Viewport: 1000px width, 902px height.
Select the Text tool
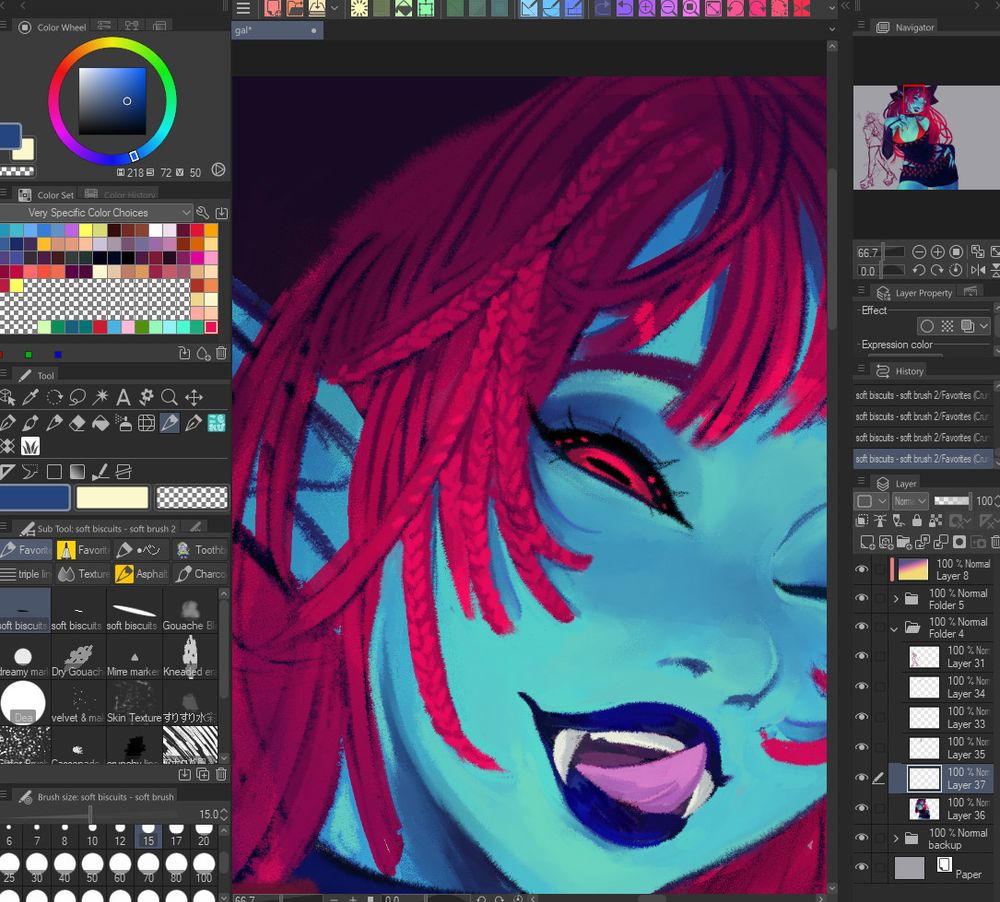pos(123,397)
